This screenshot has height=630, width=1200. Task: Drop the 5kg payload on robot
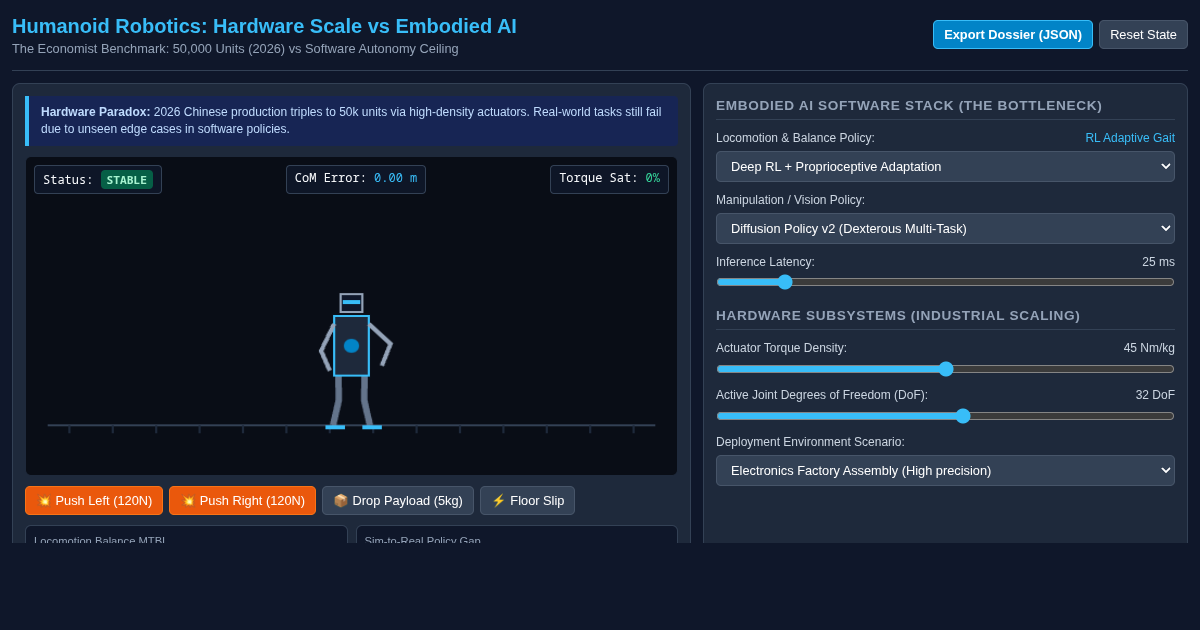pos(398,500)
